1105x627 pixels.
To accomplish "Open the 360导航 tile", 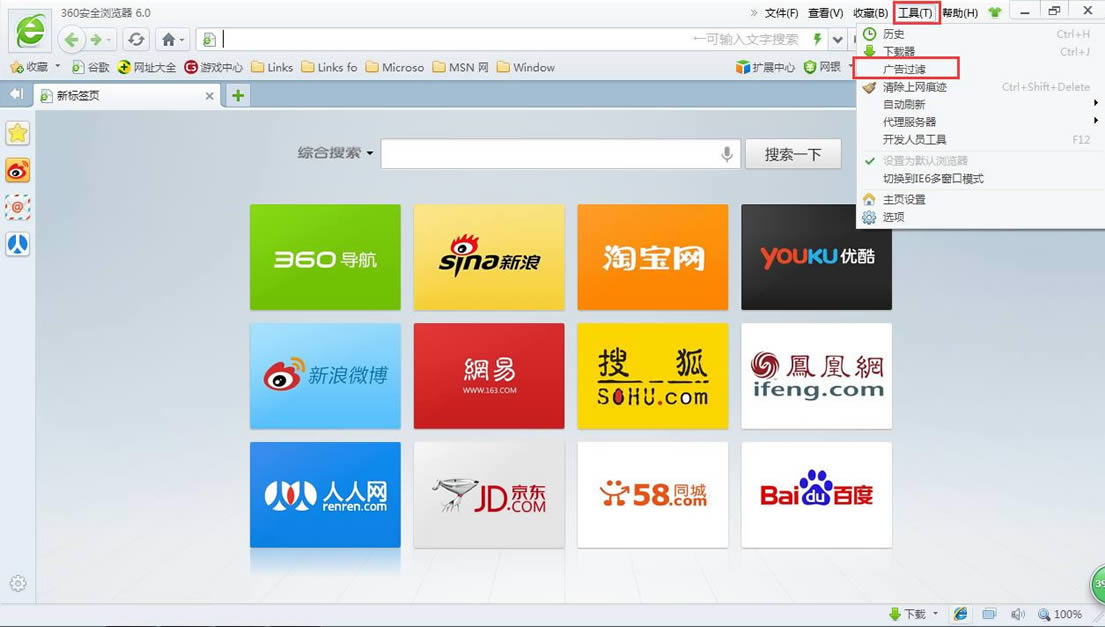I will click(x=325, y=257).
